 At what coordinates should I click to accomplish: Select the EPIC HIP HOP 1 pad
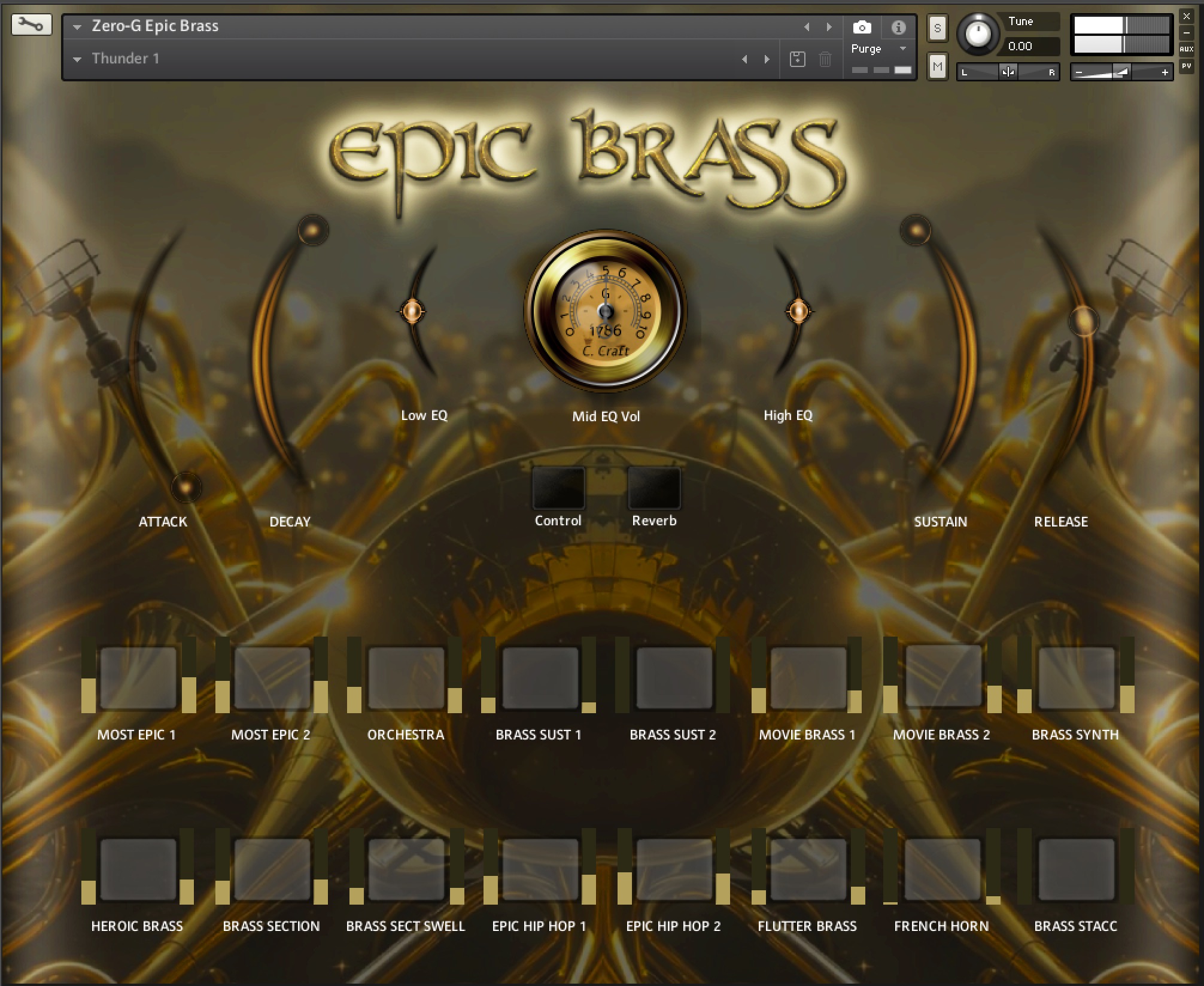540,869
